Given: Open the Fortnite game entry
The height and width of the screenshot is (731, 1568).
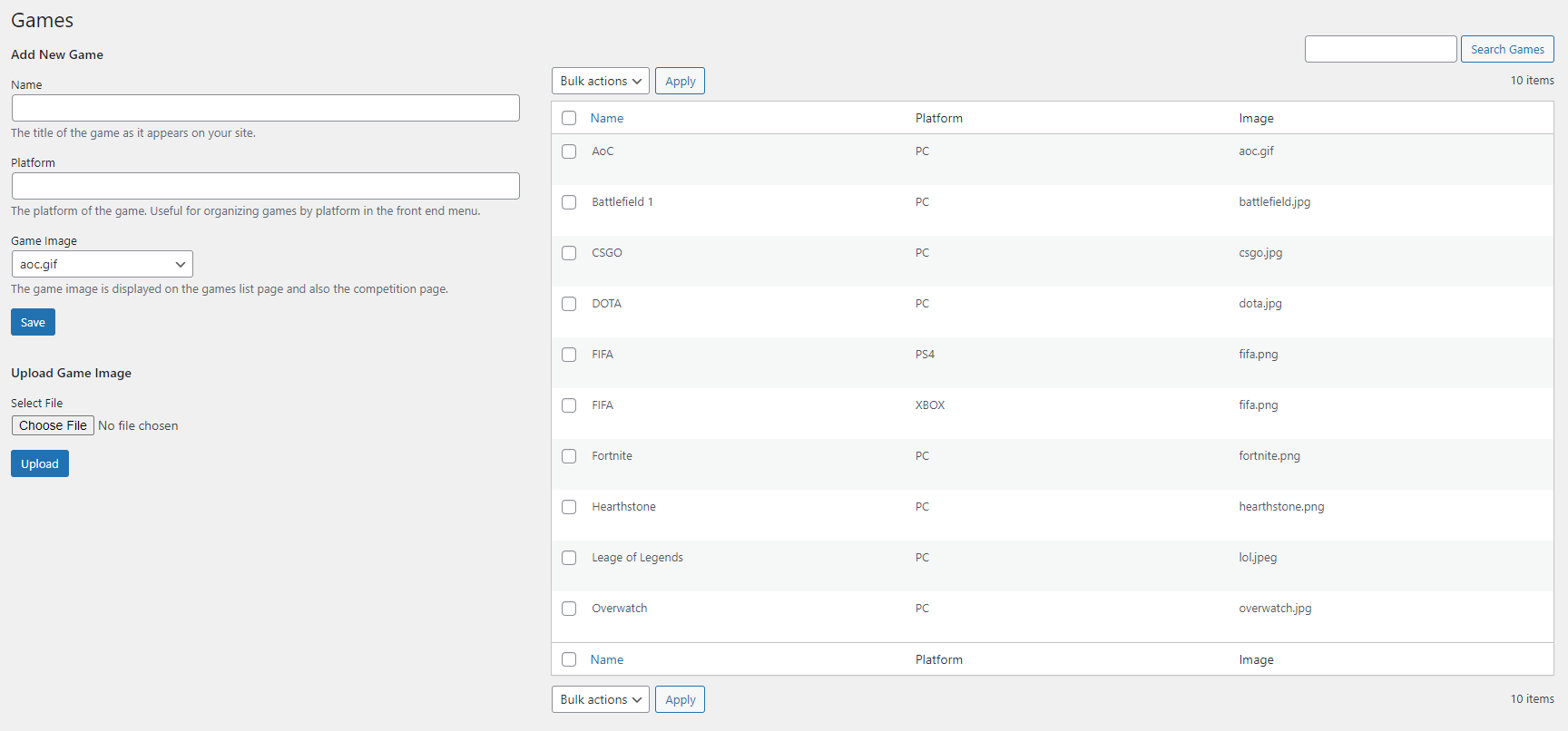Looking at the screenshot, I should (x=612, y=456).
